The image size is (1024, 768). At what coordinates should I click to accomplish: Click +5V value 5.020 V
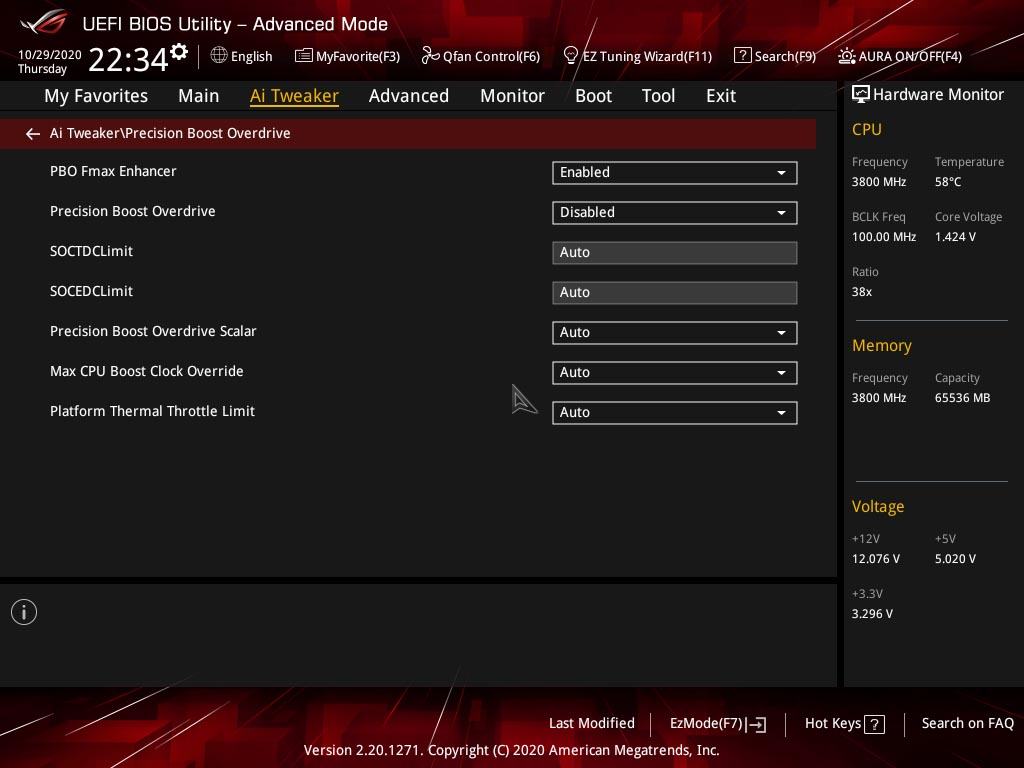tap(955, 559)
